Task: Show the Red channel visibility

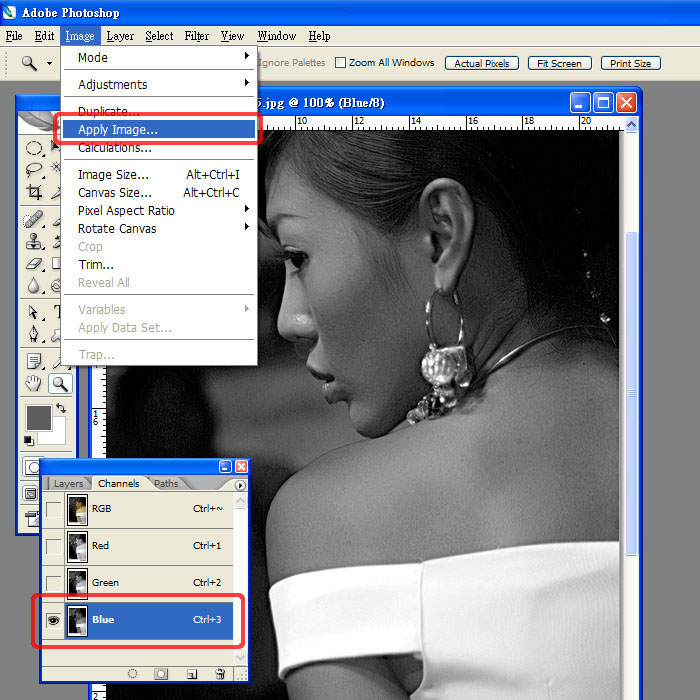Action: pos(53,546)
